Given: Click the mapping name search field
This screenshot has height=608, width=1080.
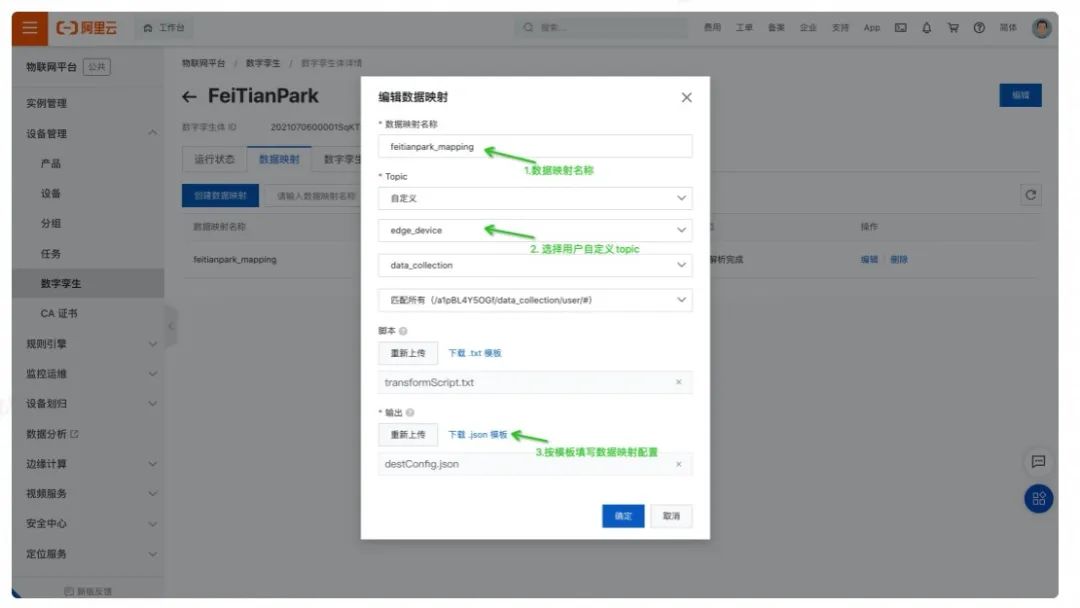Looking at the screenshot, I should [315, 196].
